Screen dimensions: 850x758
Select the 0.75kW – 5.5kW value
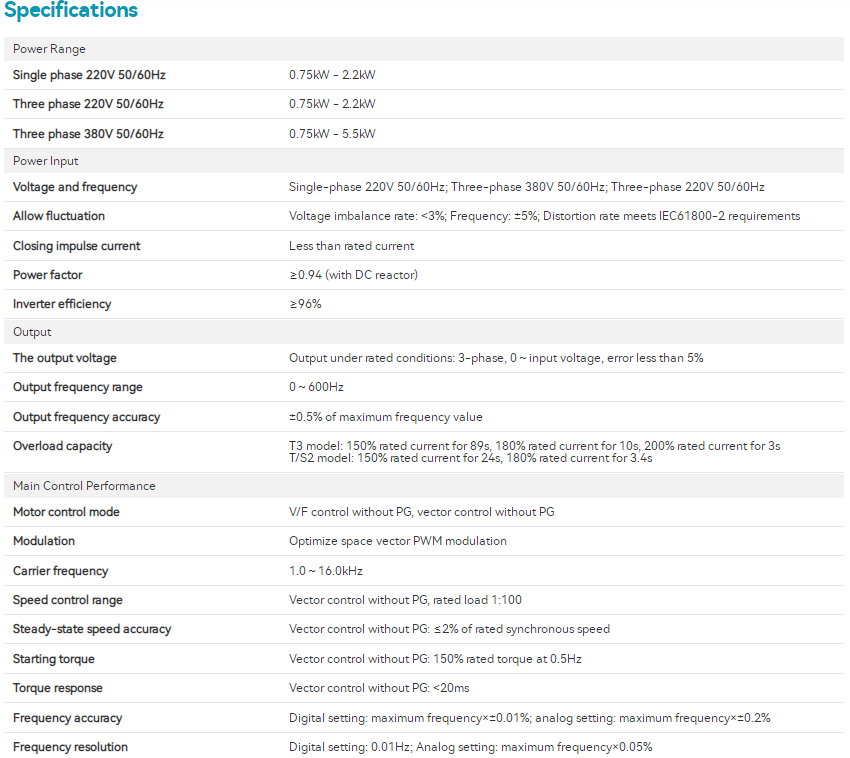click(x=332, y=134)
